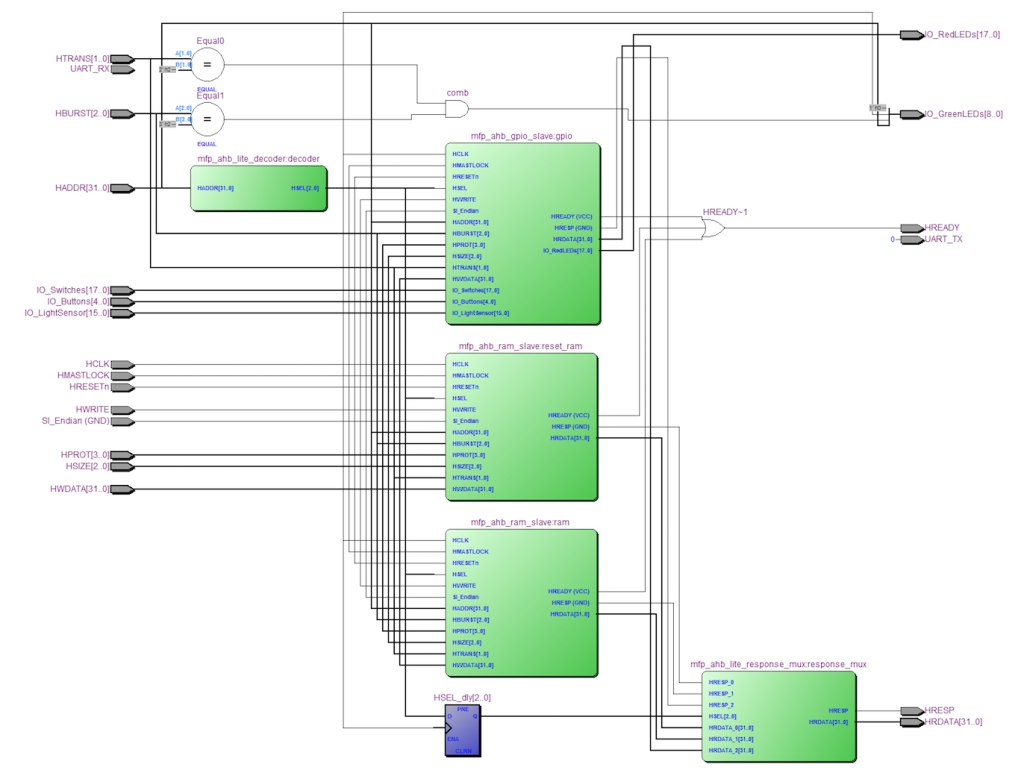
Task: Click the IO_Switches[17..0] input pin
Action: (122, 291)
